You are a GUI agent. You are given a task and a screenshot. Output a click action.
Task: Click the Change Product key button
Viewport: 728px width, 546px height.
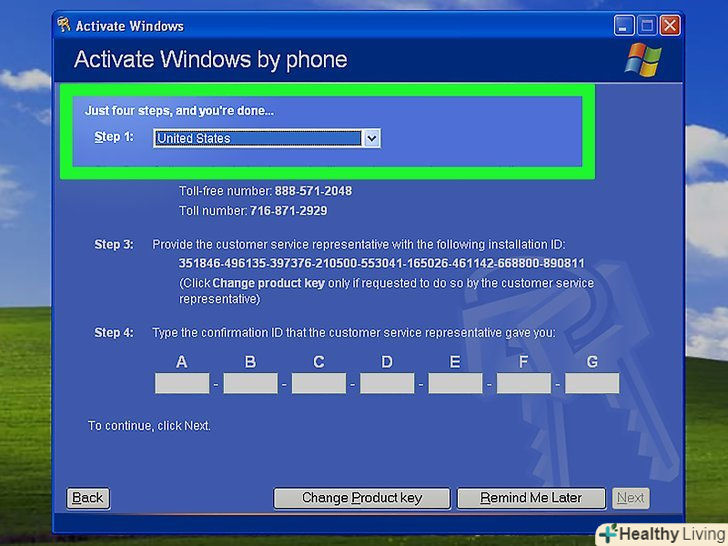[x=362, y=498]
